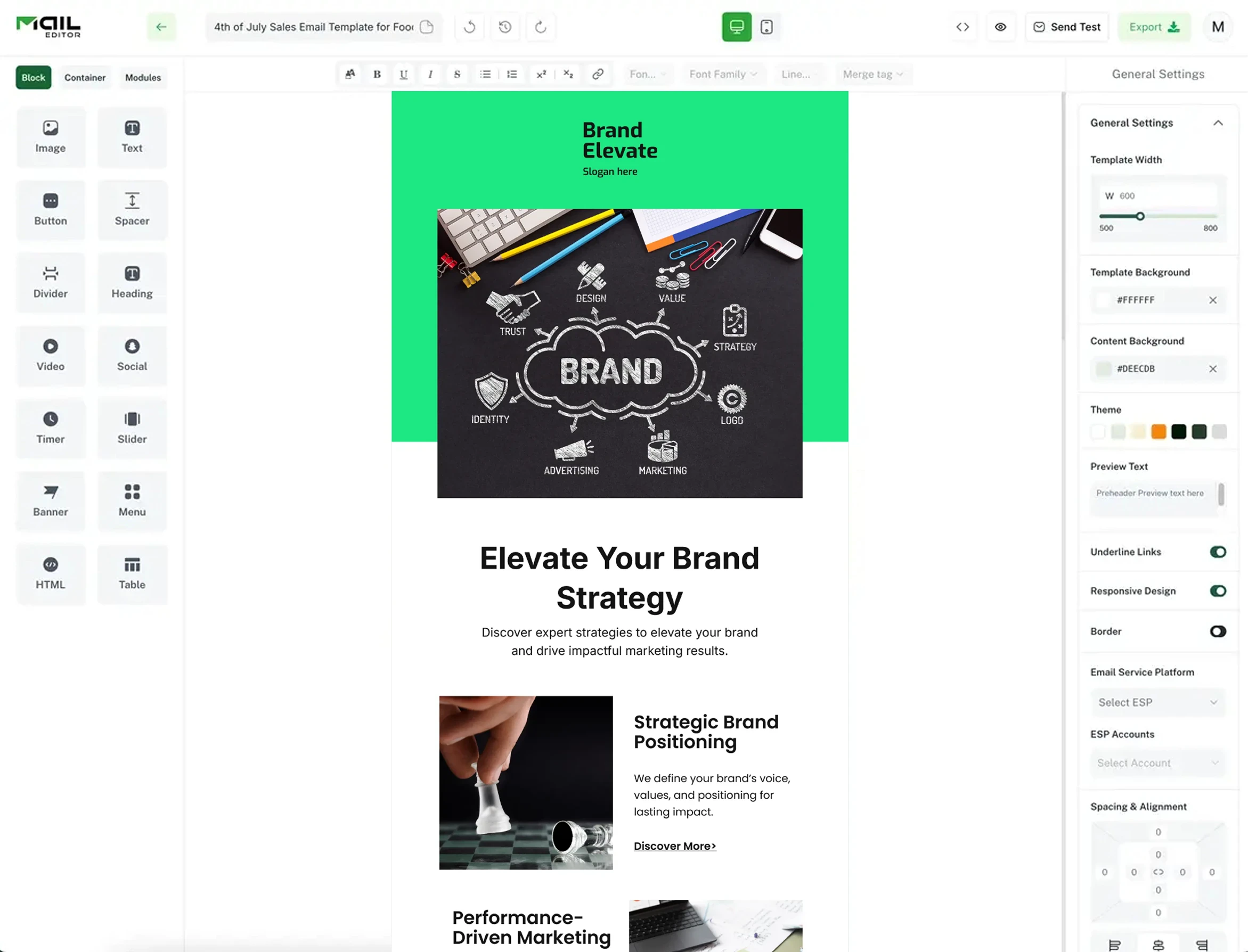Clear the Content Background color
Image resolution: width=1248 pixels, height=952 pixels.
click(1213, 369)
